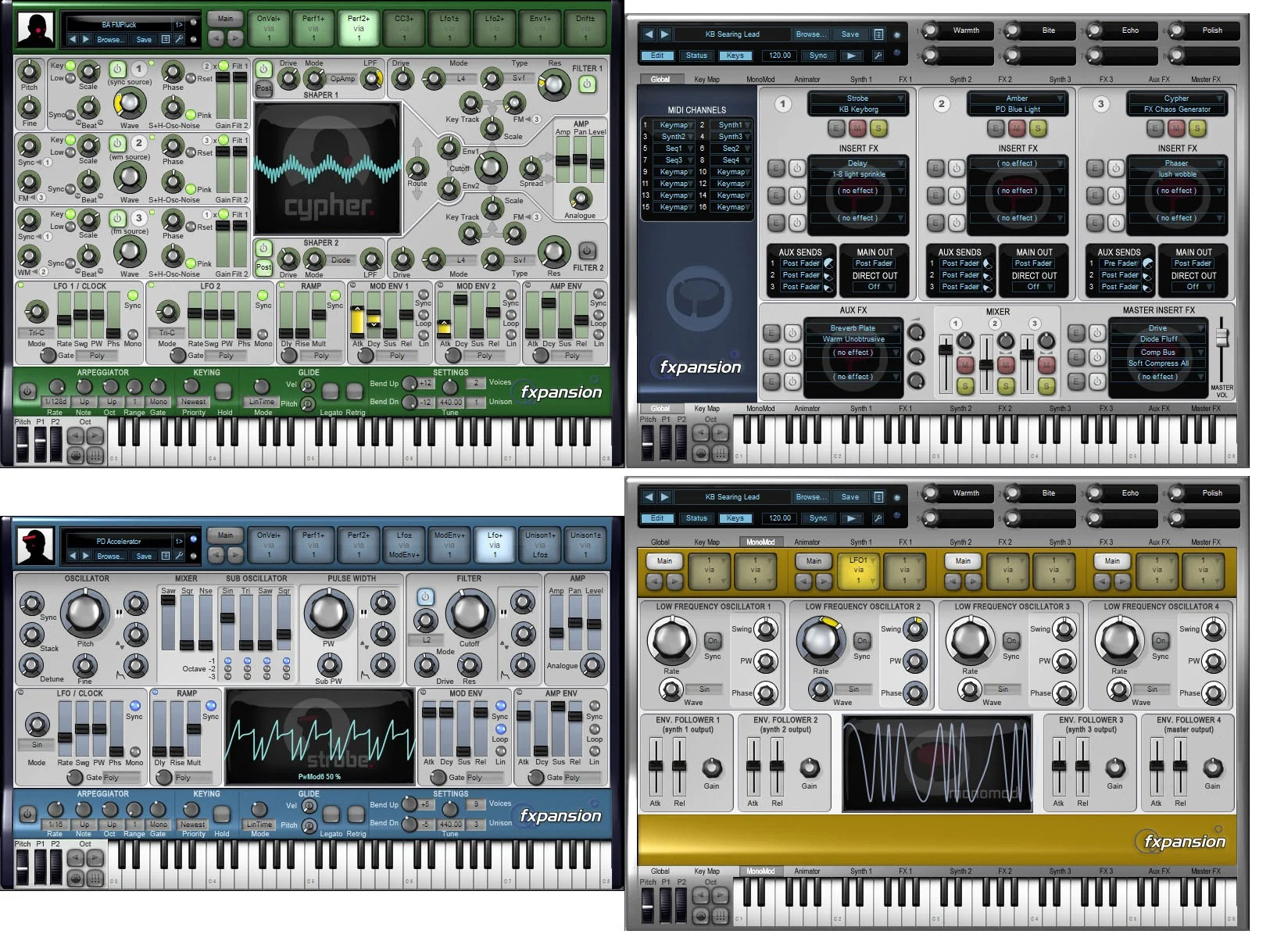Image resolution: width=1277 pixels, height=952 pixels.
Task: Click the Strobe arpeggiator power button
Action: tap(27, 814)
